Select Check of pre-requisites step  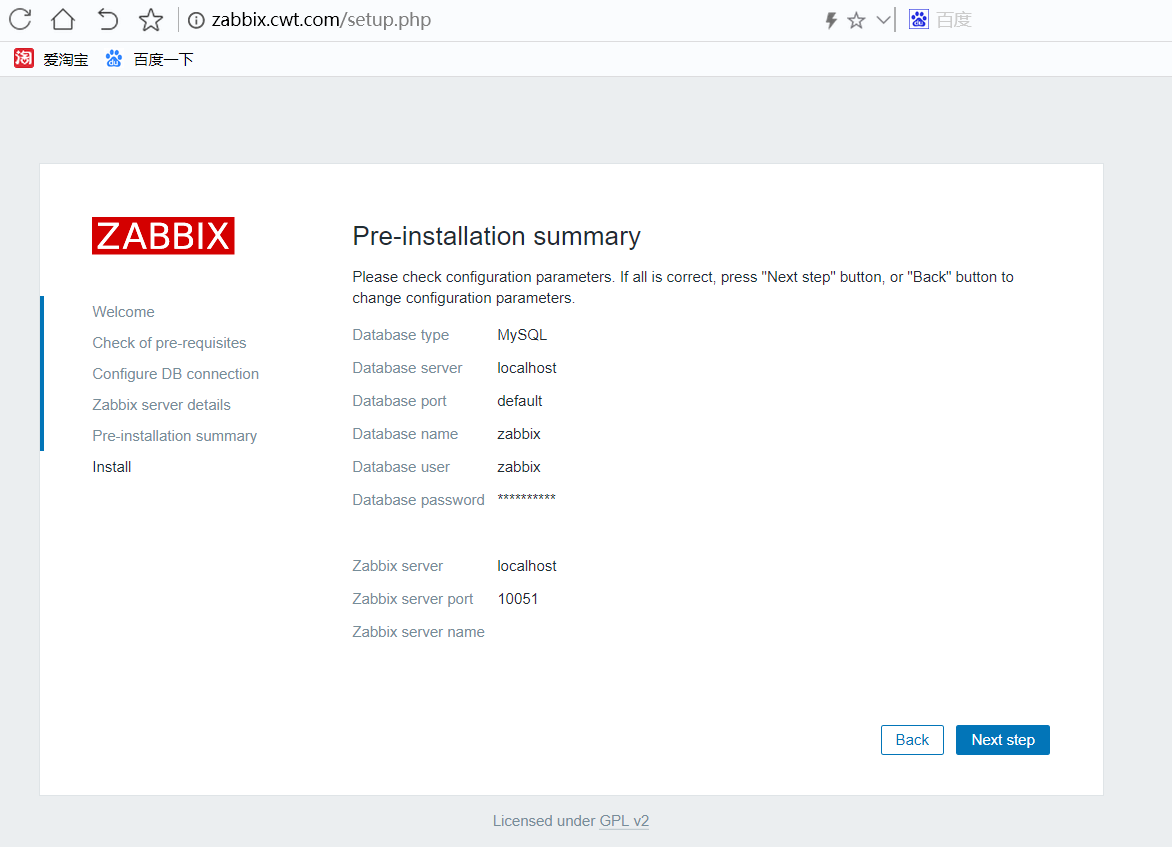169,342
